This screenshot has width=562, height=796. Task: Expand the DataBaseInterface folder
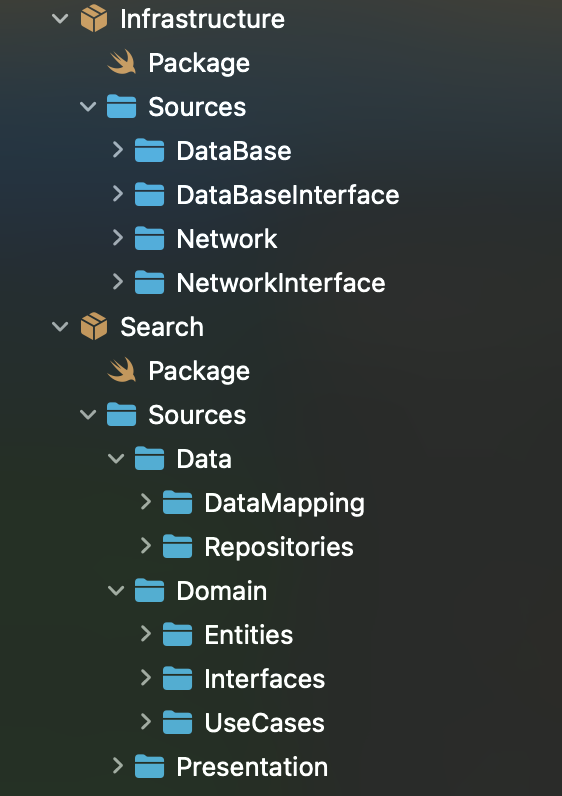coord(118,194)
